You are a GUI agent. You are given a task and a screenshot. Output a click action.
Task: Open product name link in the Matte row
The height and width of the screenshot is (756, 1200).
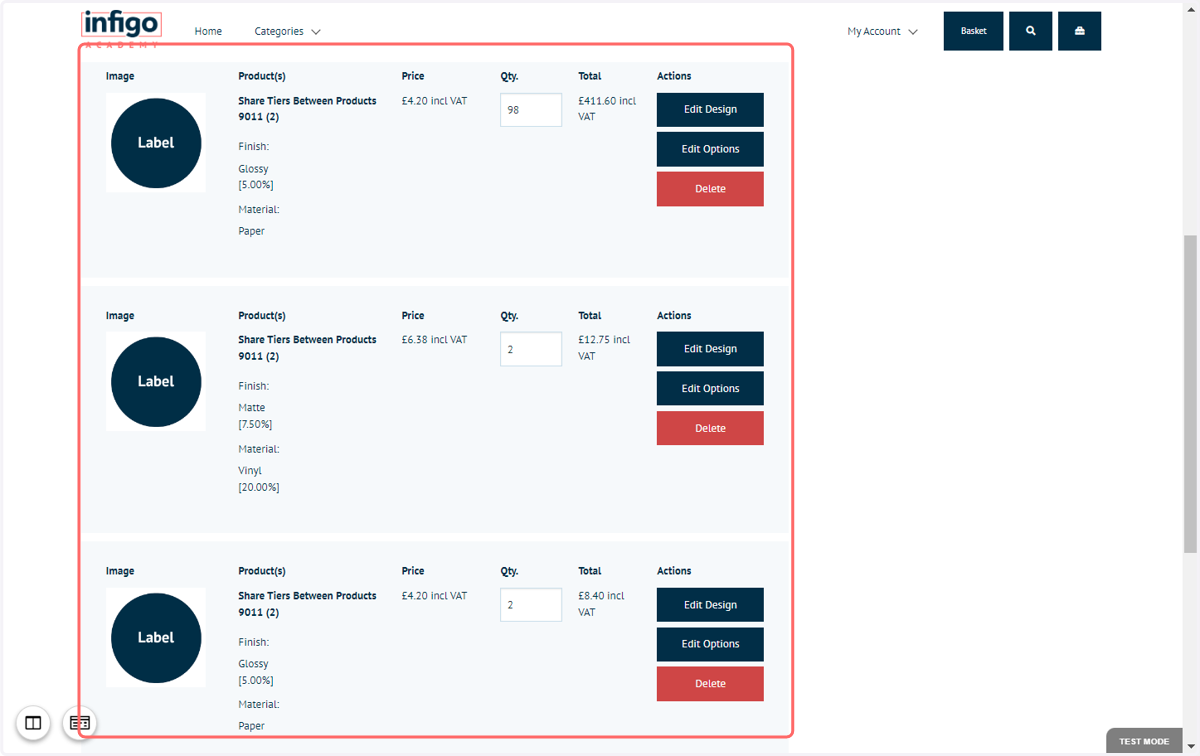(x=307, y=348)
